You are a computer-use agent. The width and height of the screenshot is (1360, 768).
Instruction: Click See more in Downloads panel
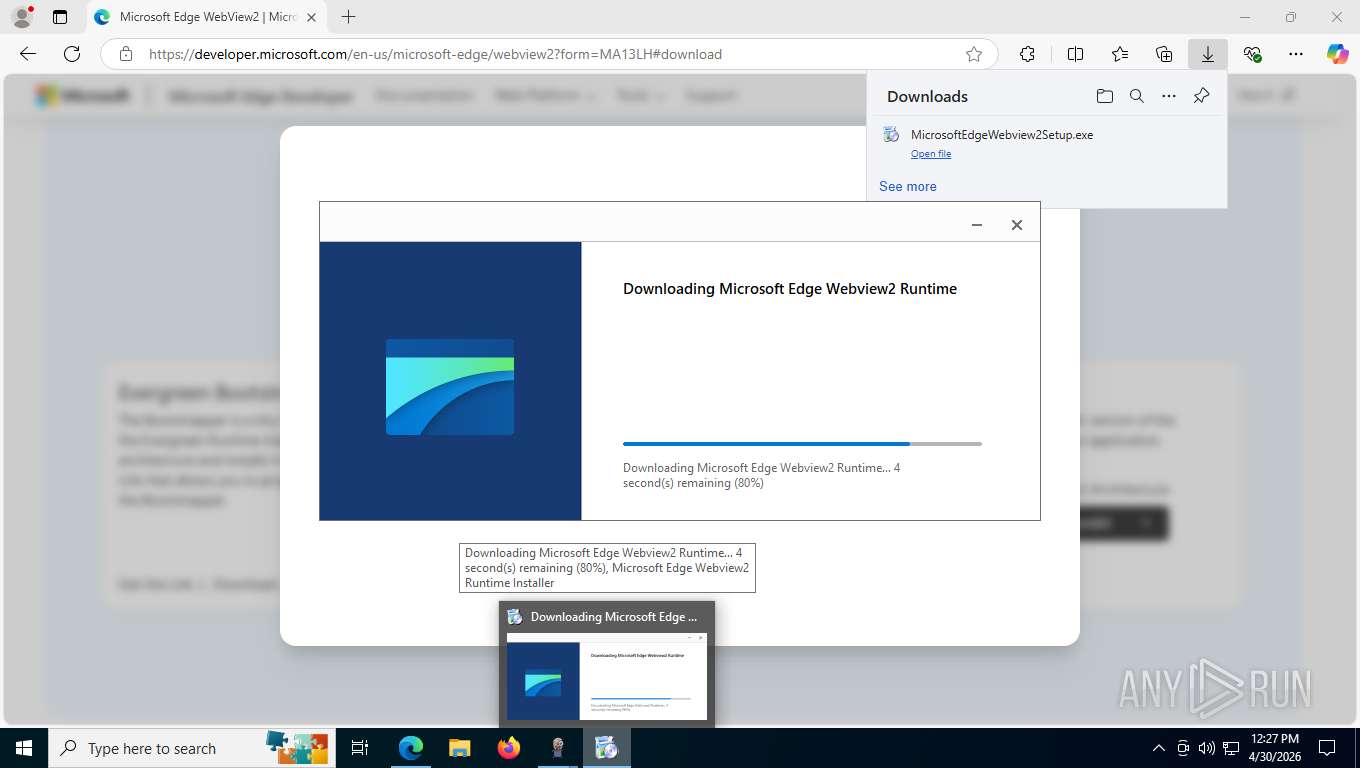click(x=908, y=186)
